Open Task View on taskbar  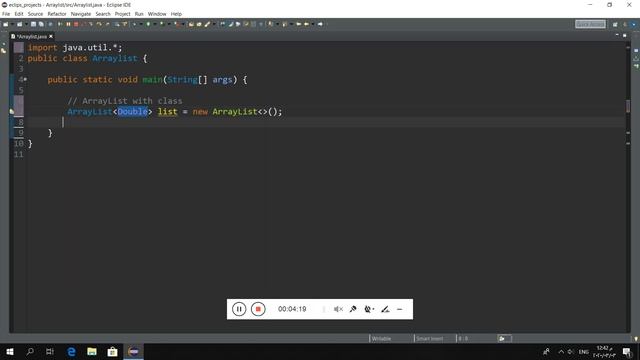(x=50, y=351)
